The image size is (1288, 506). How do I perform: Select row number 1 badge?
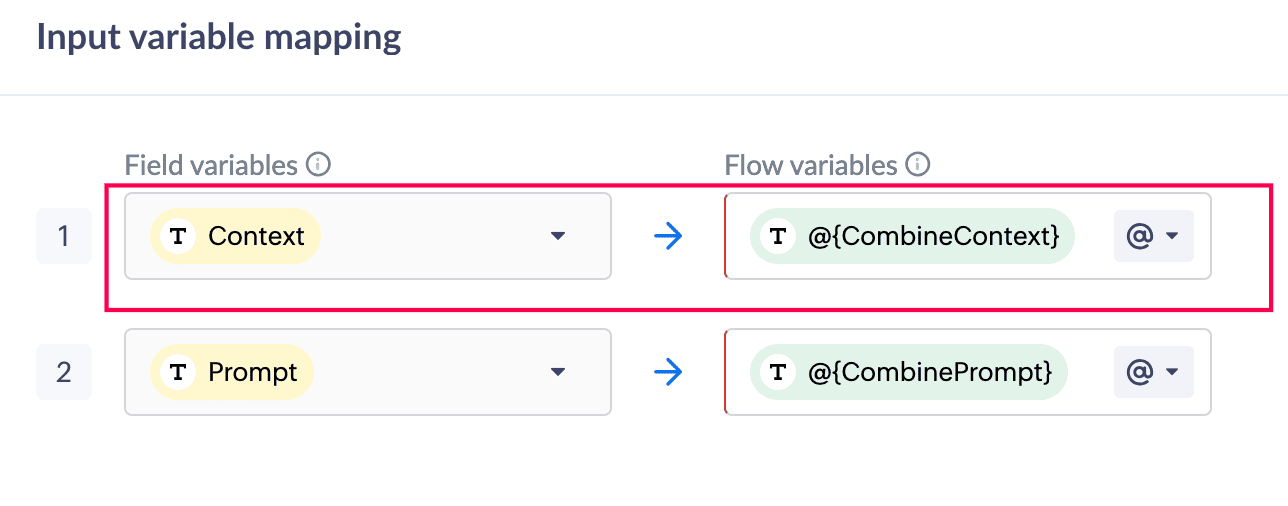(64, 237)
